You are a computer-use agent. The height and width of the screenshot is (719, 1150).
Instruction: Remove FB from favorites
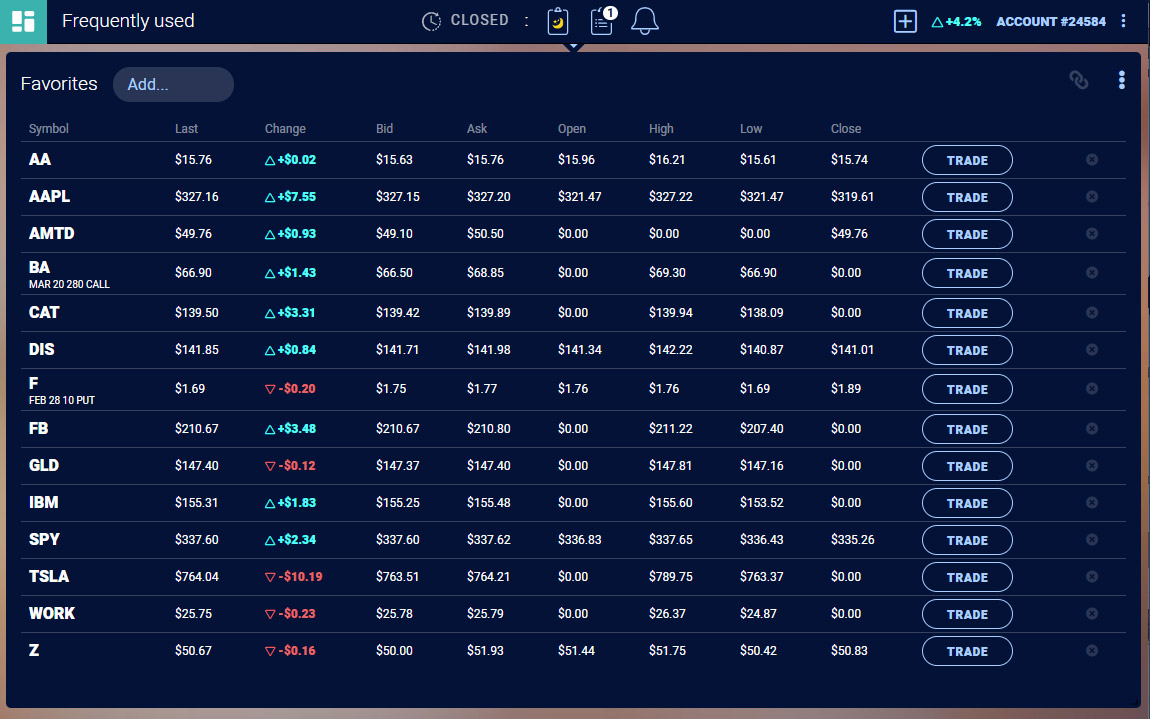click(x=1092, y=428)
